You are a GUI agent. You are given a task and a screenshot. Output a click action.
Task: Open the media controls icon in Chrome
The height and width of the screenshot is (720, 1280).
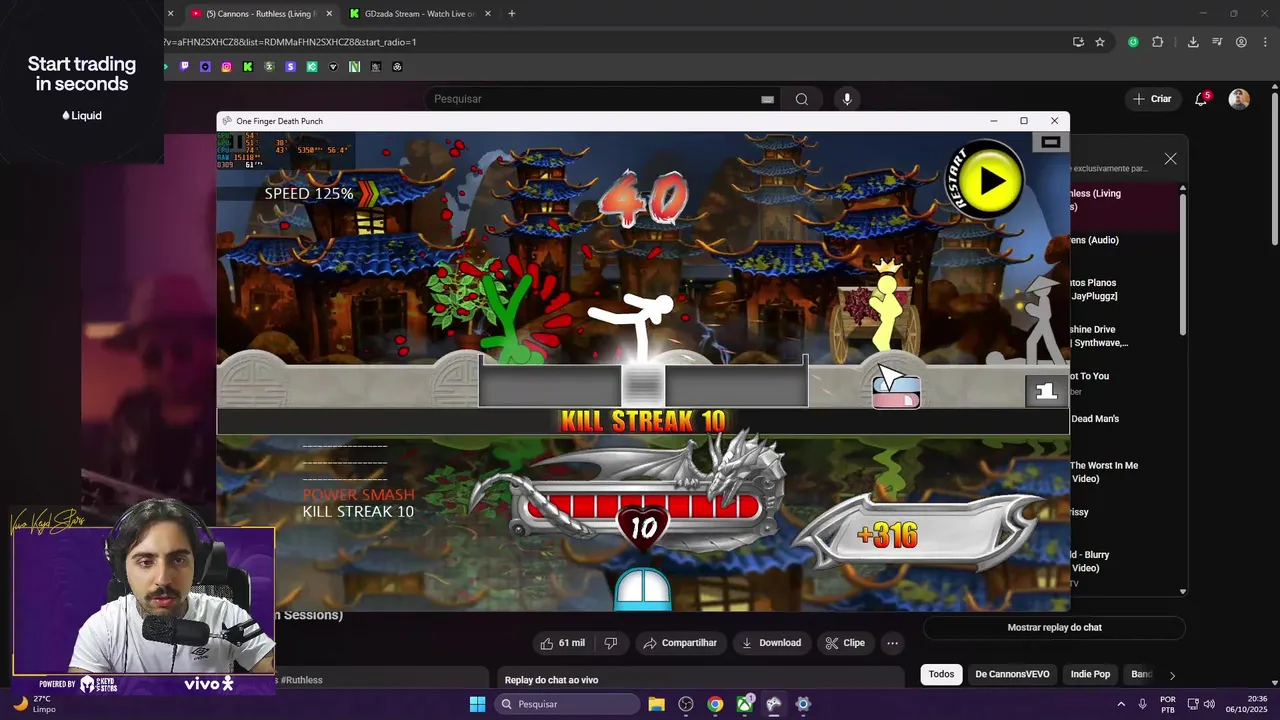click(x=1217, y=42)
